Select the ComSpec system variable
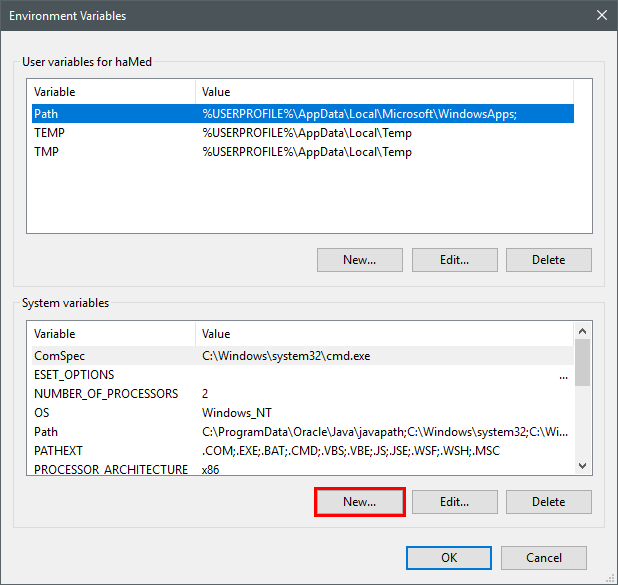 303,356
